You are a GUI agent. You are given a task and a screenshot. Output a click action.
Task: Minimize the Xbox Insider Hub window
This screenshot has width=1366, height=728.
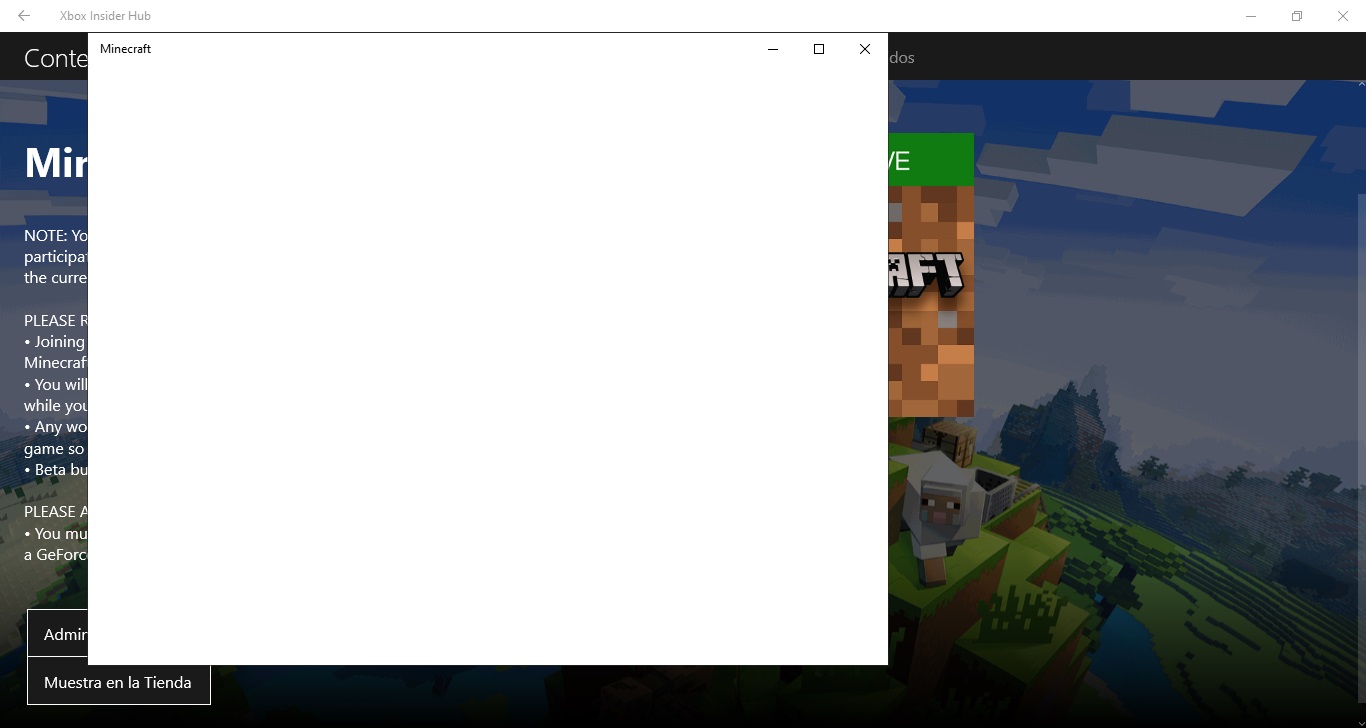1251,16
